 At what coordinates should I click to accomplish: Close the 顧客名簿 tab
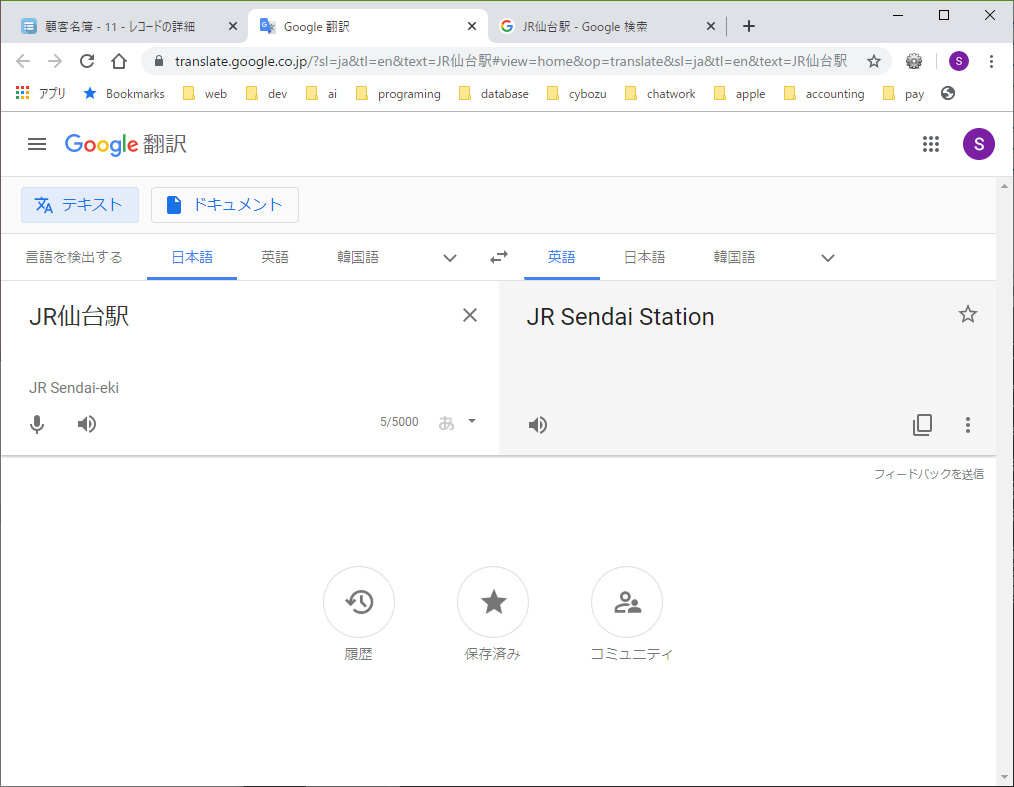[x=233, y=26]
